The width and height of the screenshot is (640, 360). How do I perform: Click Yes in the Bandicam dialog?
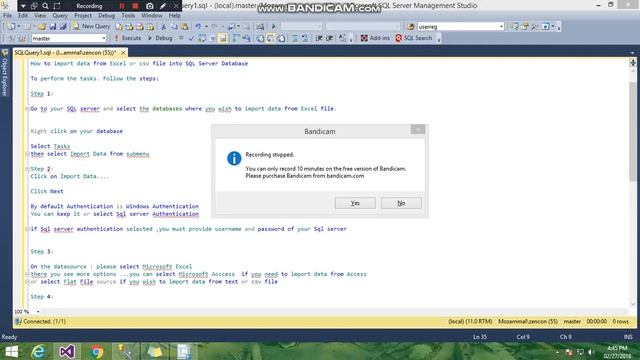tap(355, 203)
